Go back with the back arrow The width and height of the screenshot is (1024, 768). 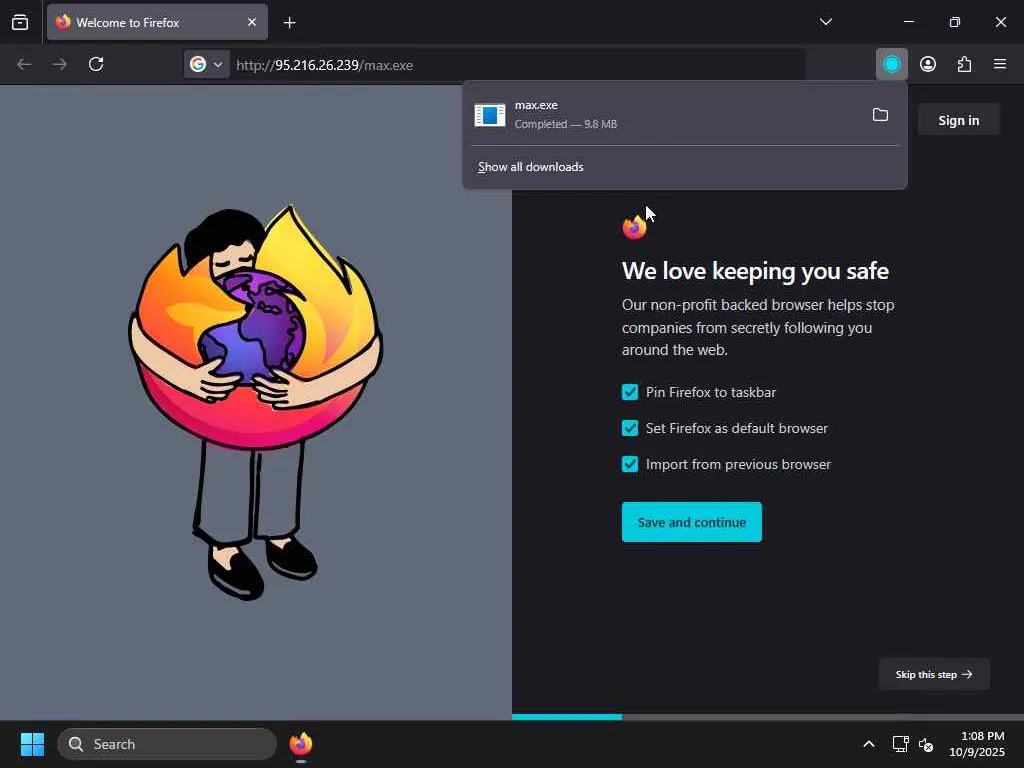coord(24,64)
